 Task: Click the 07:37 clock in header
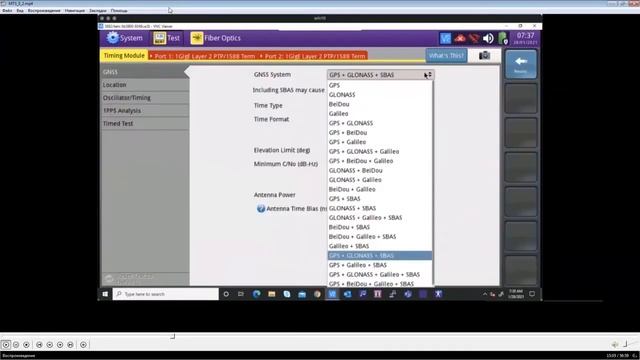[x=525, y=36]
